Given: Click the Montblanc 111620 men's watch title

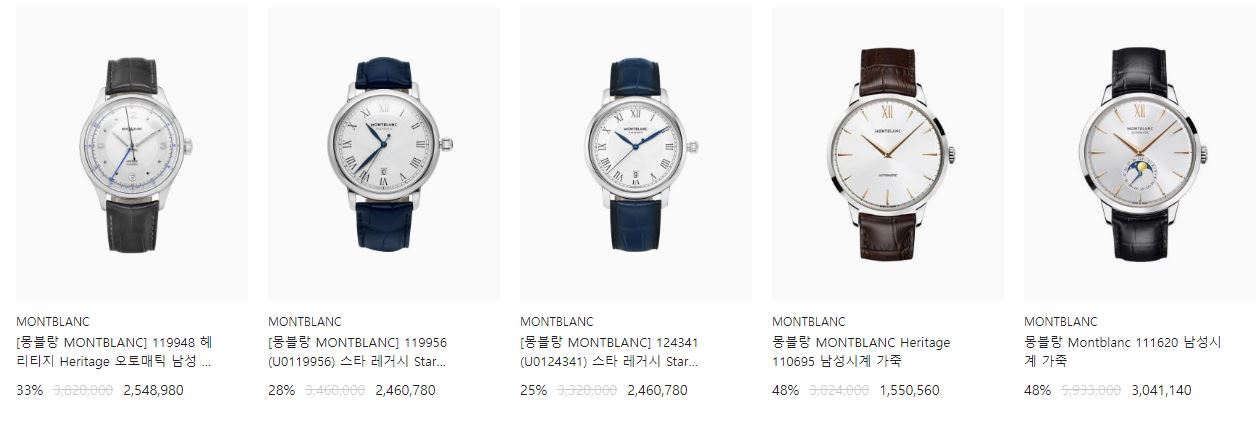Looking at the screenshot, I should pos(1123,351).
